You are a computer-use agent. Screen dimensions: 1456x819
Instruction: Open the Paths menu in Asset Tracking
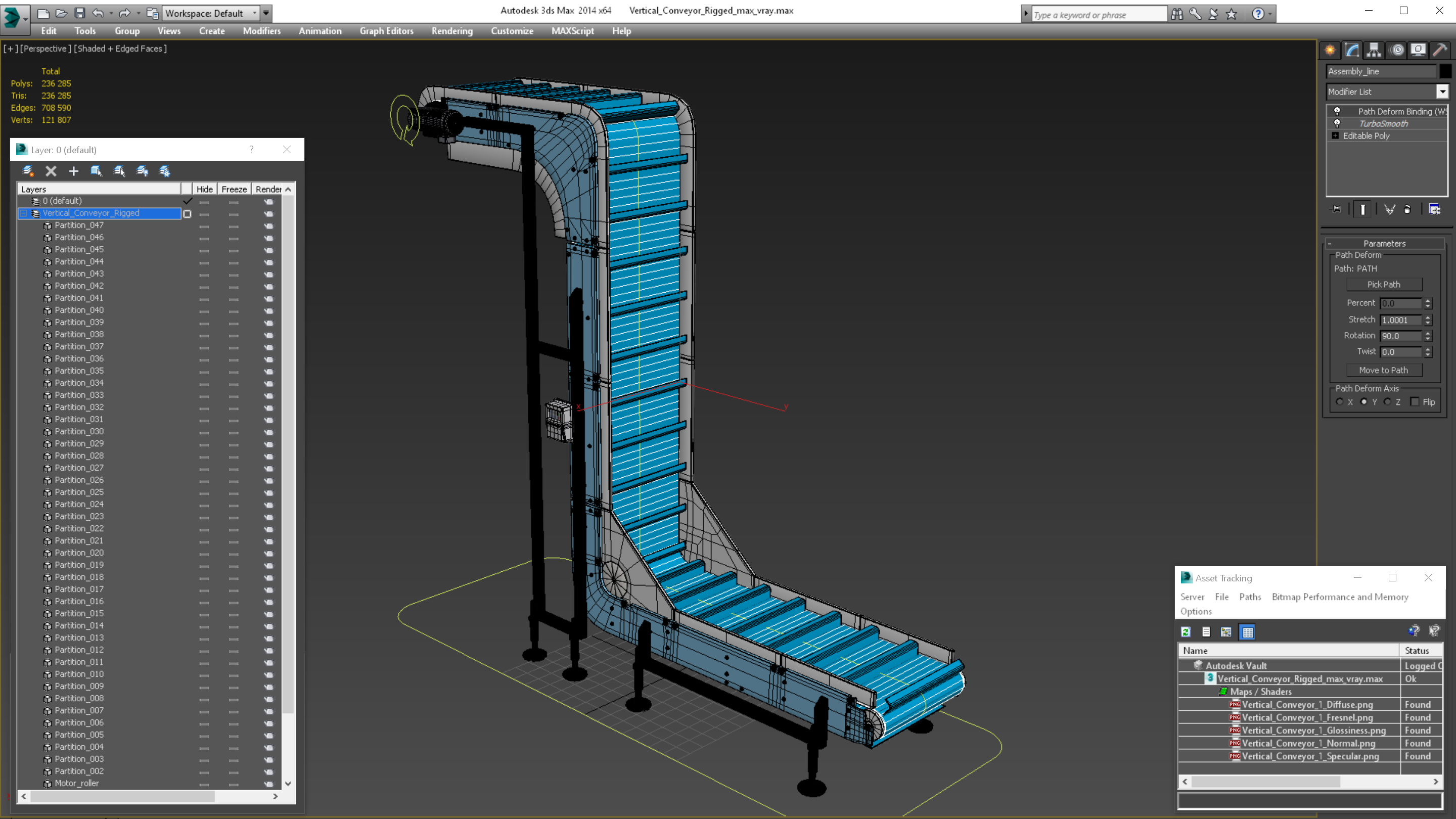pyautogui.click(x=1250, y=597)
